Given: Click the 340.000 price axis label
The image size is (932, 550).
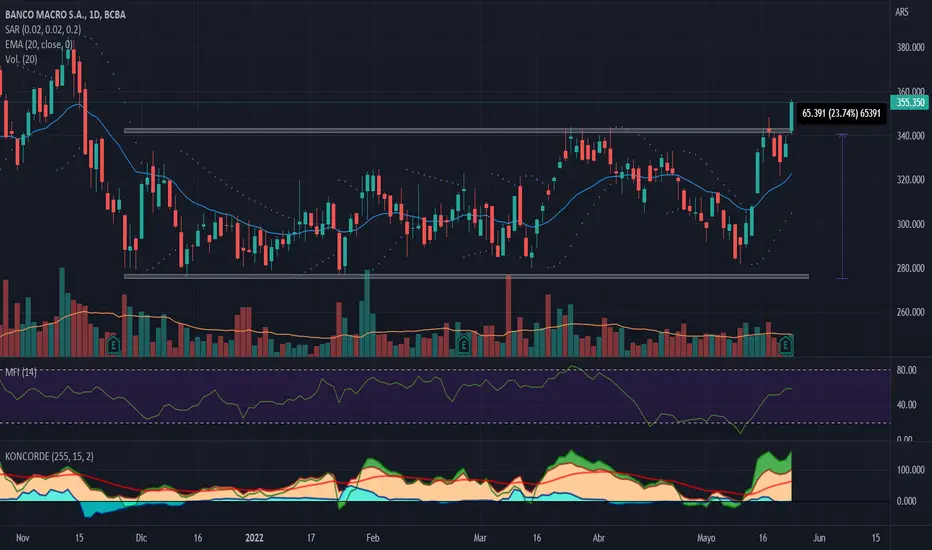Looking at the screenshot, I should [911, 136].
